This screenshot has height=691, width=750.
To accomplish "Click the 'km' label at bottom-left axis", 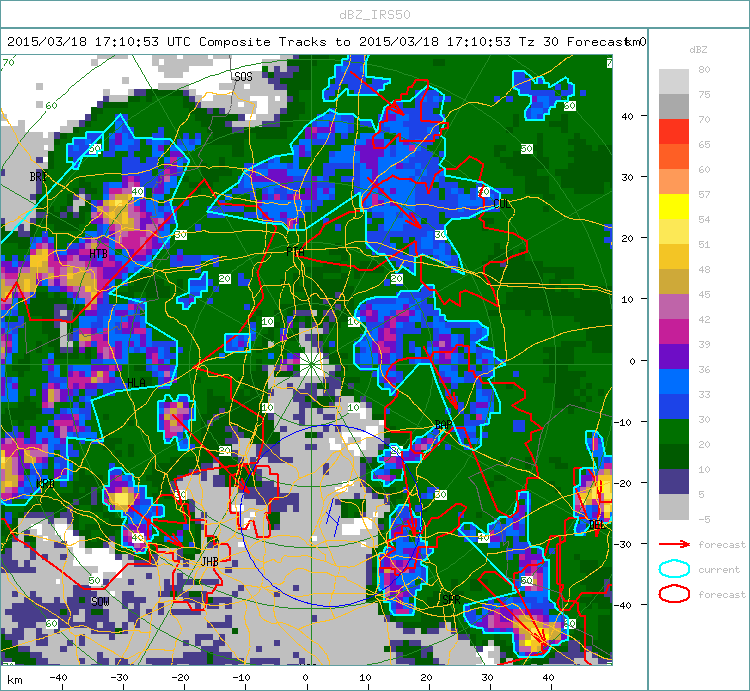I will (15, 680).
